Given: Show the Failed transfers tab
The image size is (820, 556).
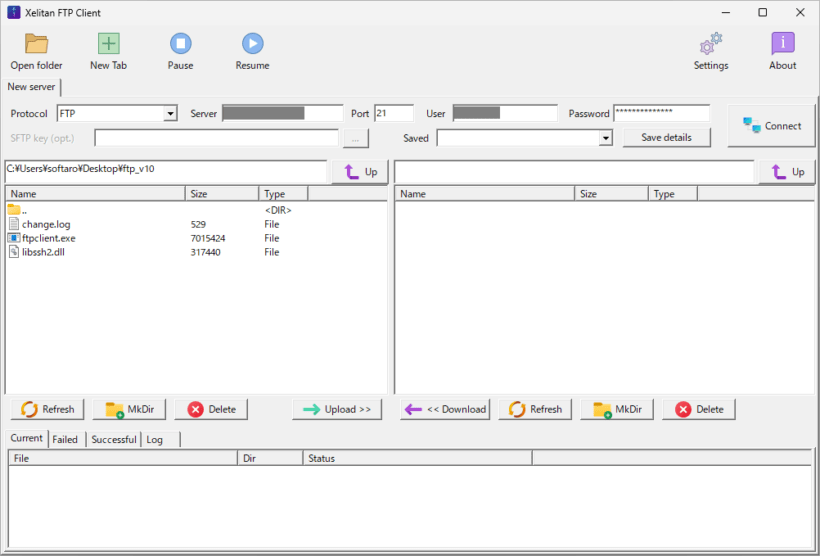Looking at the screenshot, I should tap(65, 440).
